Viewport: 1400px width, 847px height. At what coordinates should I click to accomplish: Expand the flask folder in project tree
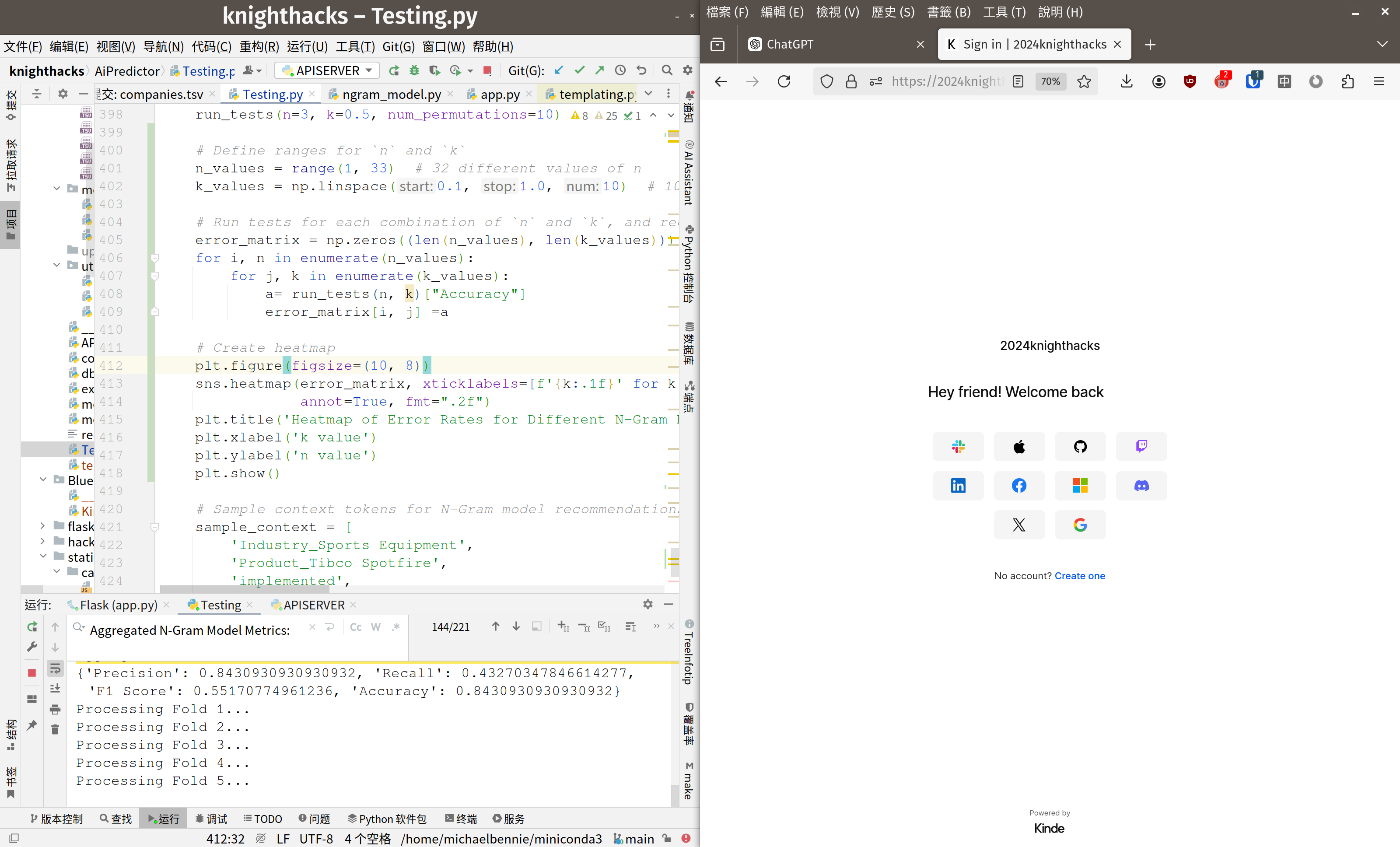point(42,526)
